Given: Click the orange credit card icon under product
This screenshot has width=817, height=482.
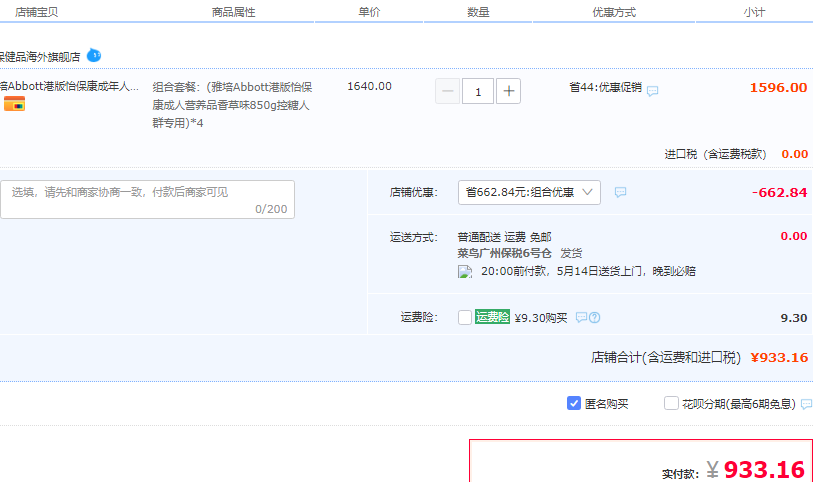Looking at the screenshot, I should (15, 104).
